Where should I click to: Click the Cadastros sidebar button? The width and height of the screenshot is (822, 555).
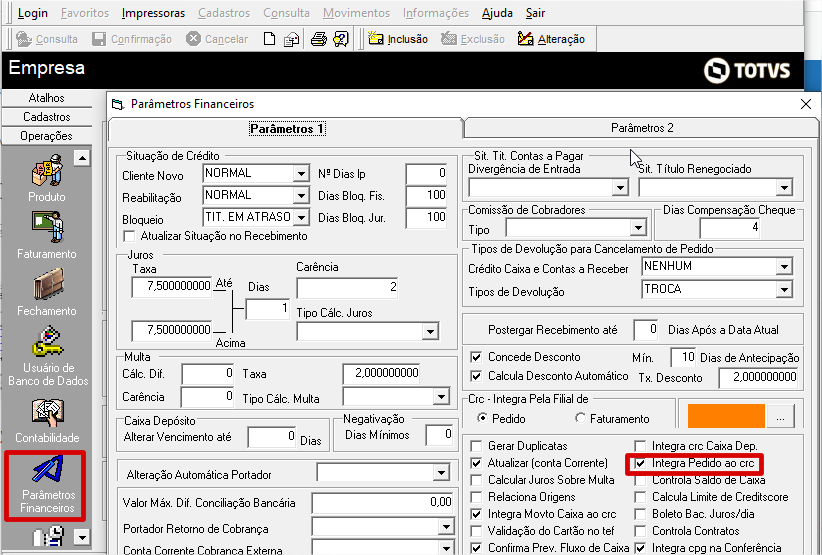click(47, 117)
